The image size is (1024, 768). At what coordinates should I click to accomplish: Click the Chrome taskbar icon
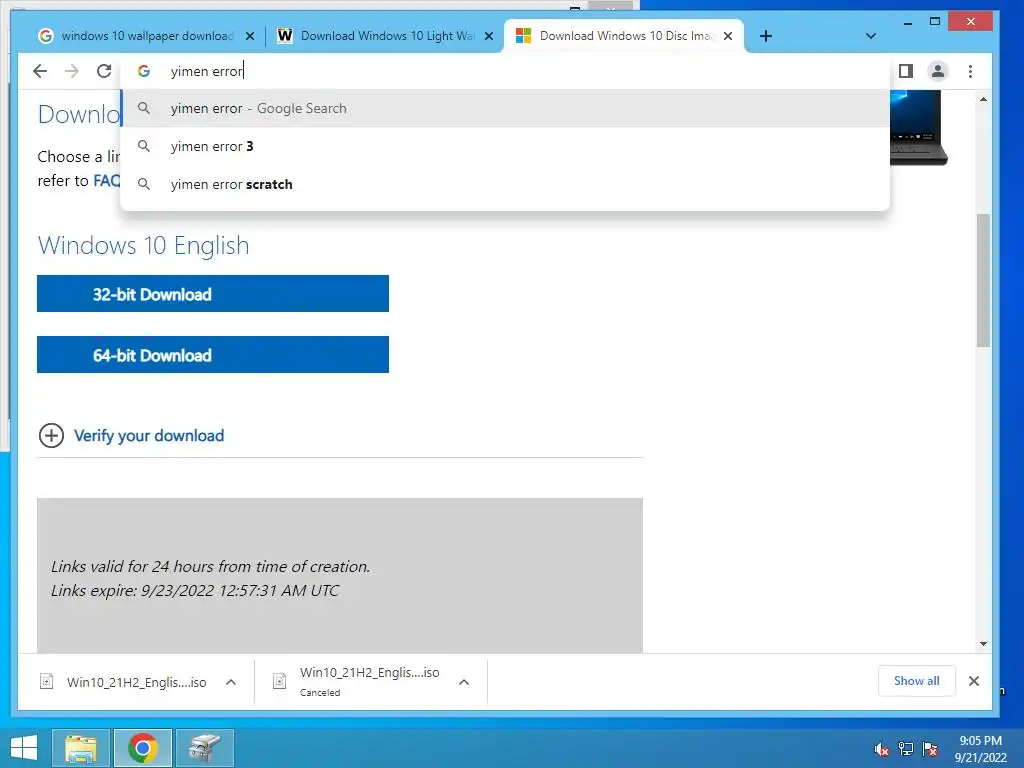[143, 748]
